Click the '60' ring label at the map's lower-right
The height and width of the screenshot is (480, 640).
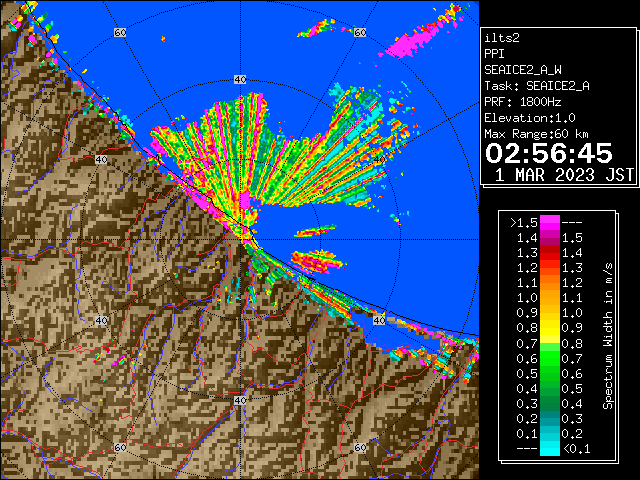pos(360,447)
